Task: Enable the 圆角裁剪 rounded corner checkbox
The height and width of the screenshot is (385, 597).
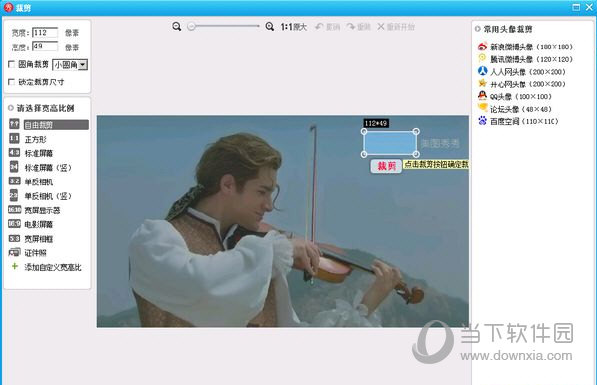Action: (12, 64)
